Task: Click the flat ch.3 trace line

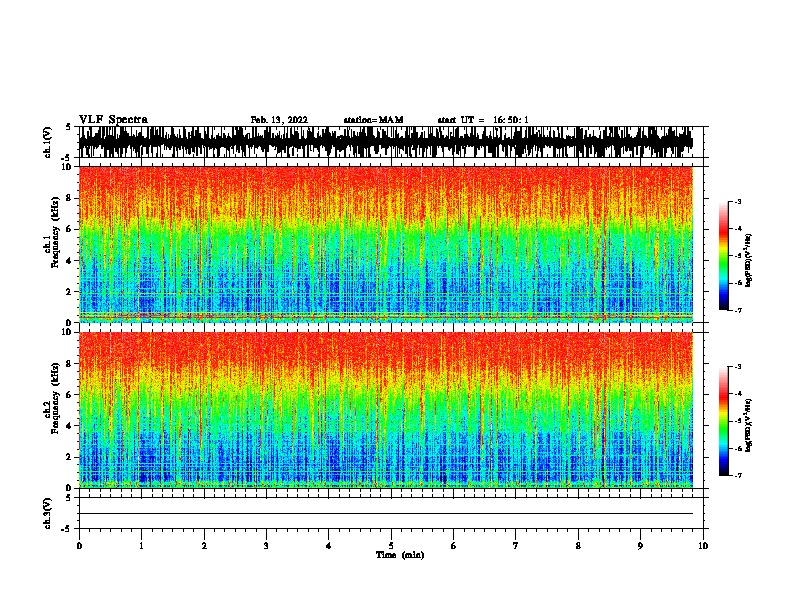Action: coord(386,514)
